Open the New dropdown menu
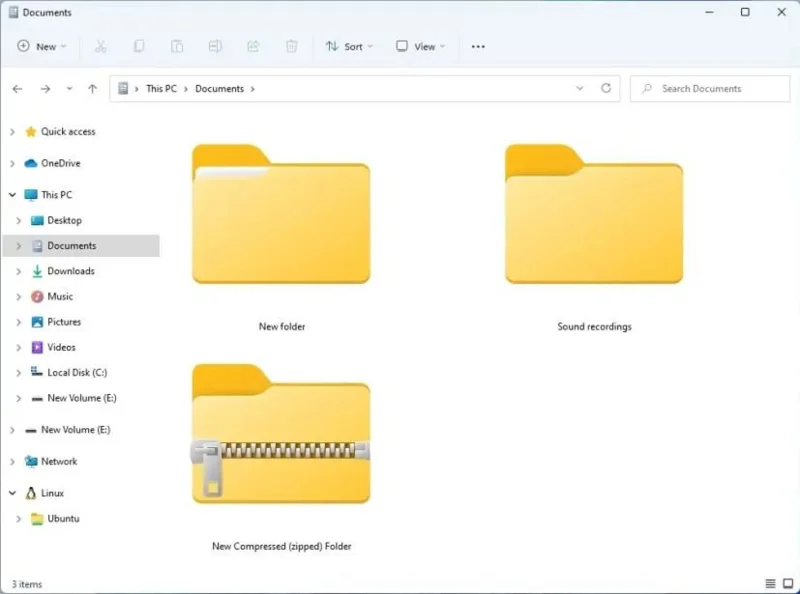Viewport: 800px width, 594px height. [x=42, y=46]
